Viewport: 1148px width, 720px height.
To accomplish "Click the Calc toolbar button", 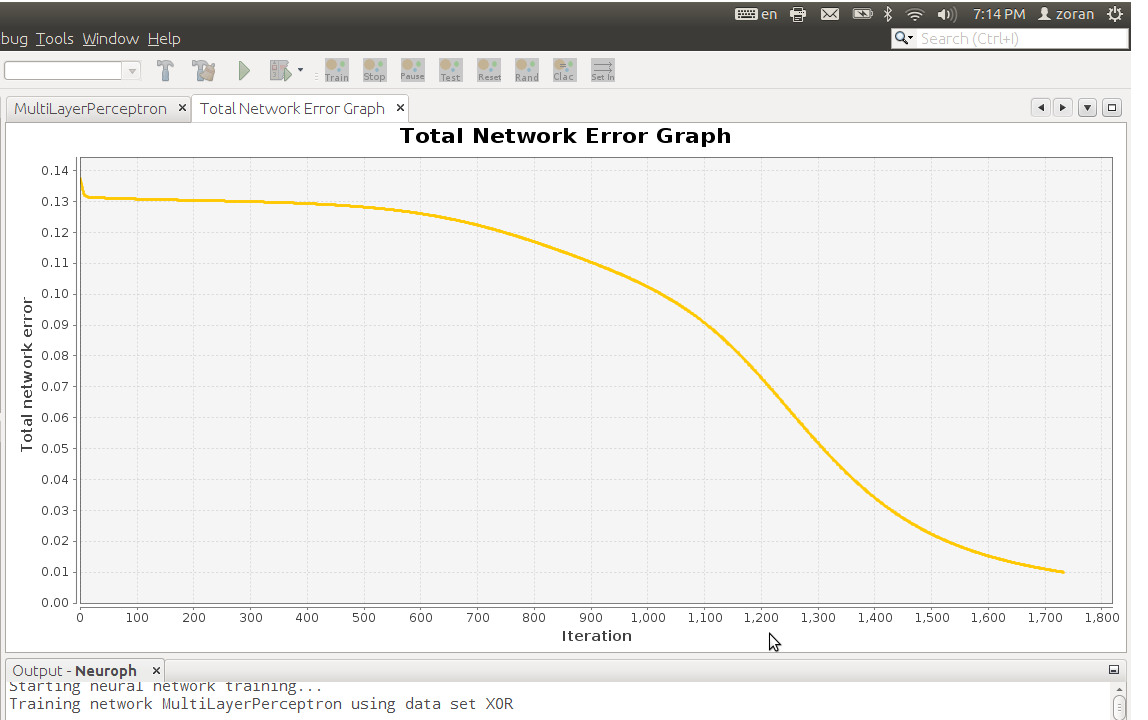I will tap(564, 70).
